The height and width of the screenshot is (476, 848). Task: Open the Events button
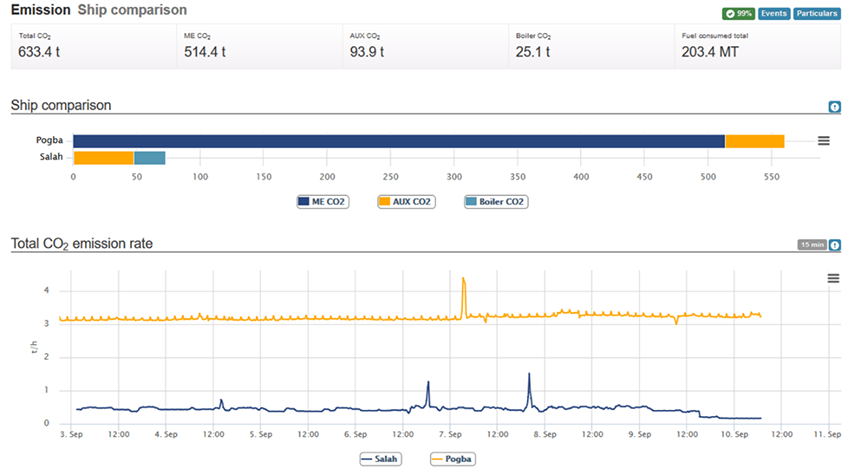click(x=774, y=14)
